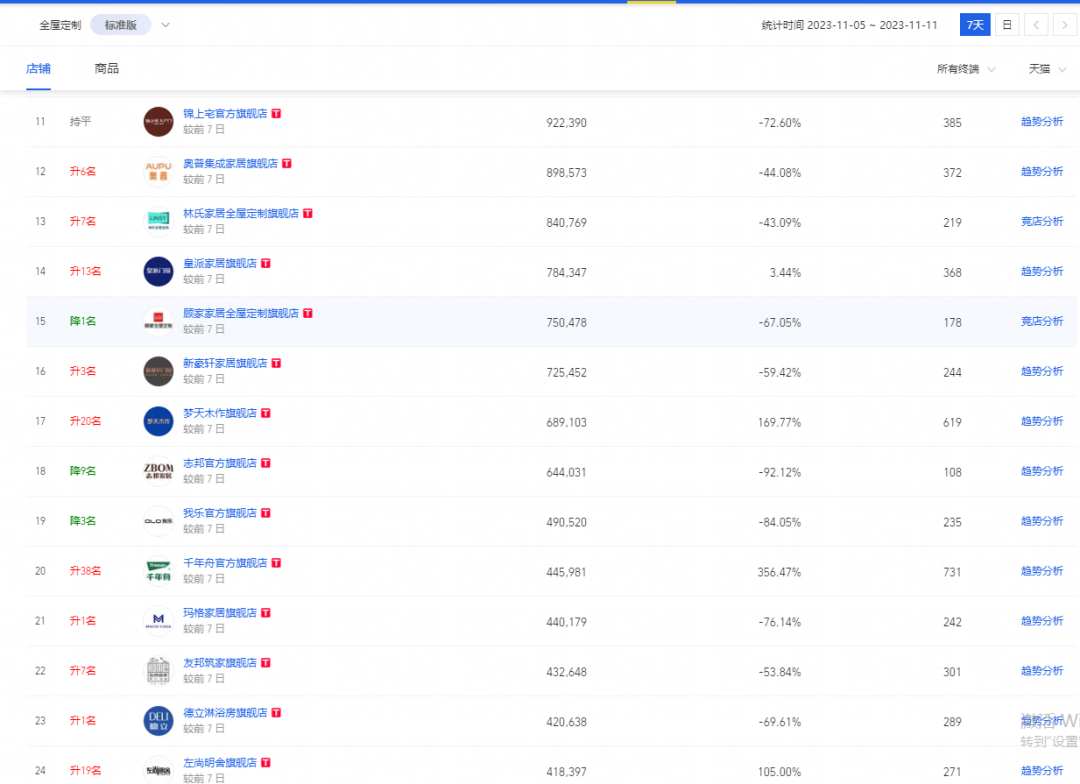Click the 千年舟官方旗舰店 logo

point(158,571)
